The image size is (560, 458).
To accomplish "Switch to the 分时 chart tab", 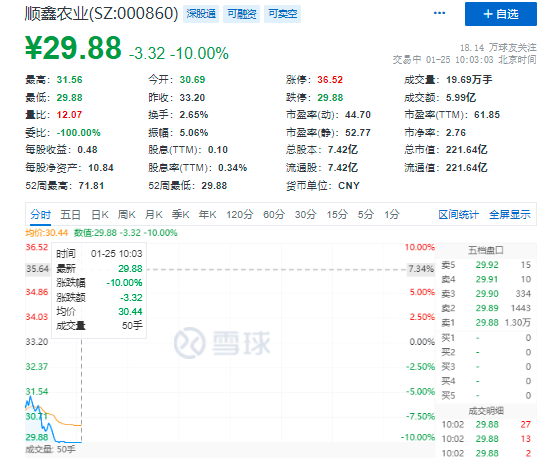I will point(40,214).
